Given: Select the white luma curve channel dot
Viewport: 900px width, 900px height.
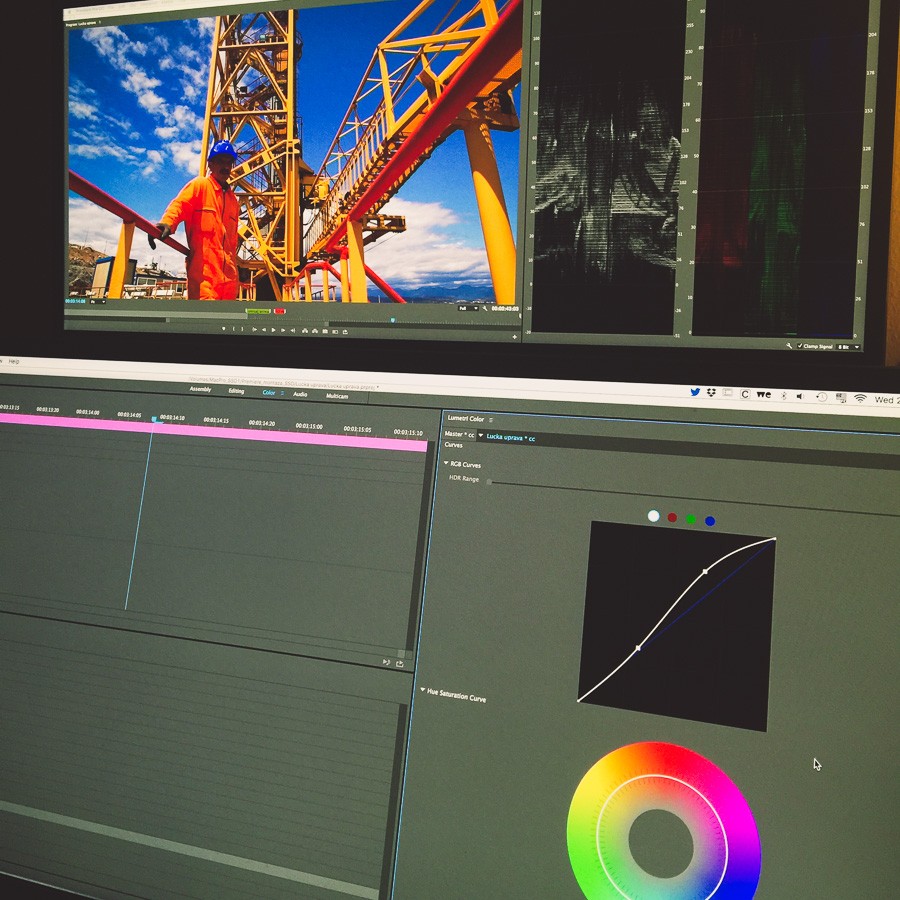Looking at the screenshot, I should 653,516.
